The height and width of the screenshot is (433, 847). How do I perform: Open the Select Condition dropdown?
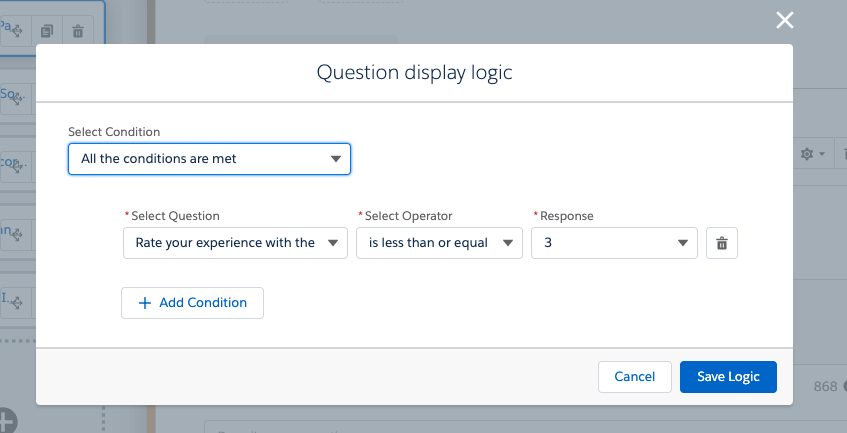click(x=209, y=159)
